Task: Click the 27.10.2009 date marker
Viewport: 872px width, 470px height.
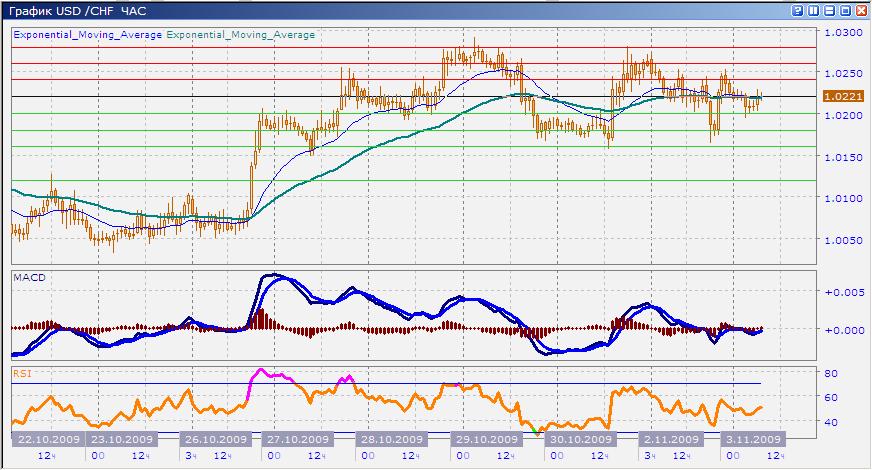Action: click(297, 440)
